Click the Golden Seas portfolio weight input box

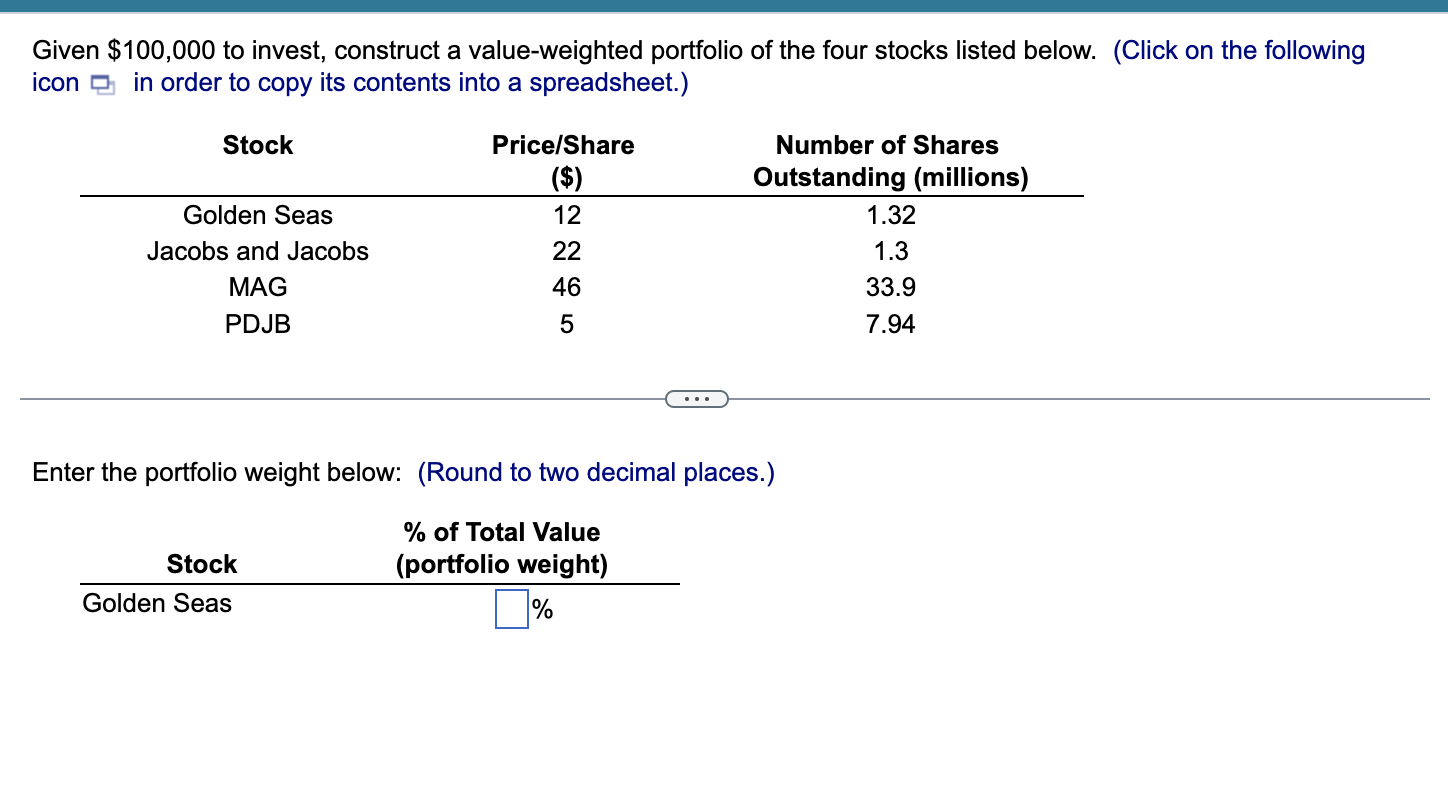click(511, 609)
